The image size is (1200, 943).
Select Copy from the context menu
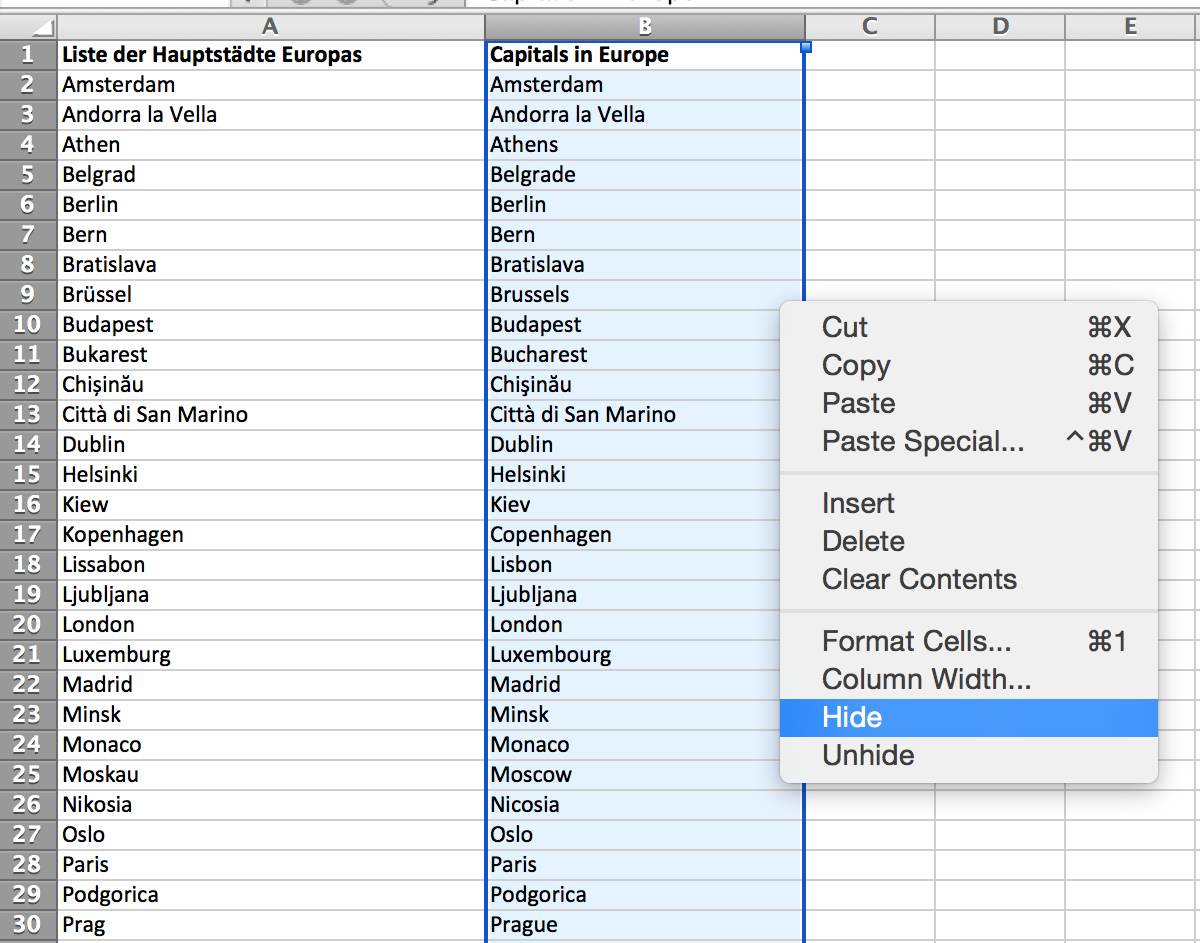[x=856, y=365]
